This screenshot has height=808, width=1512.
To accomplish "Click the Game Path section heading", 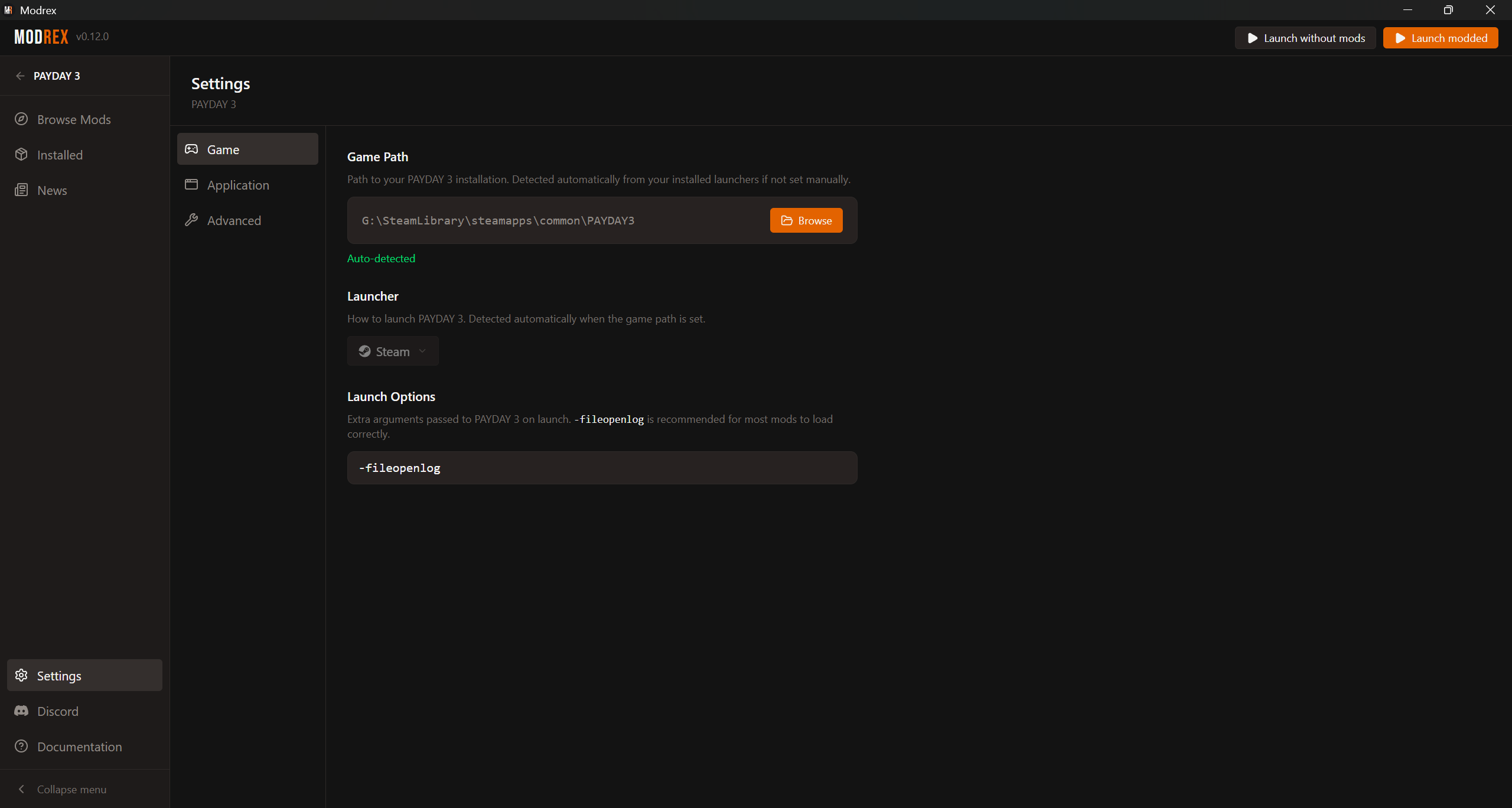I will [x=377, y=157].
